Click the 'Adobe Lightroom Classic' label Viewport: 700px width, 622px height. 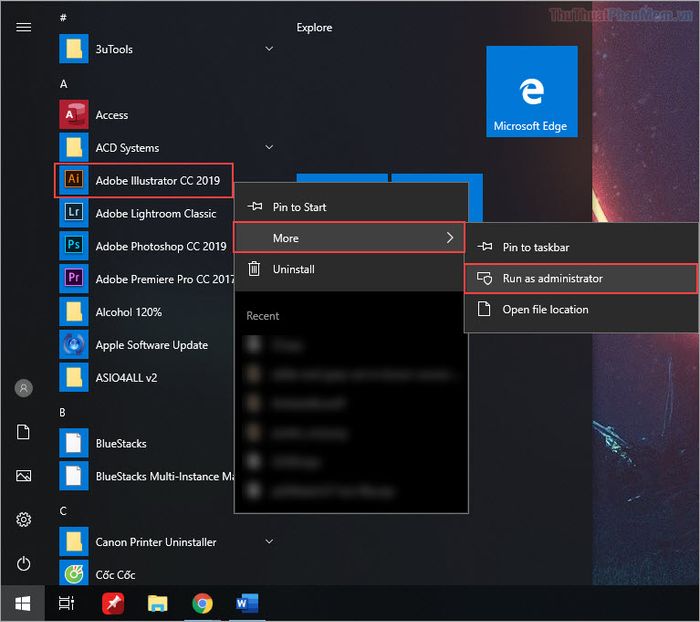click(x=156, y=213)
